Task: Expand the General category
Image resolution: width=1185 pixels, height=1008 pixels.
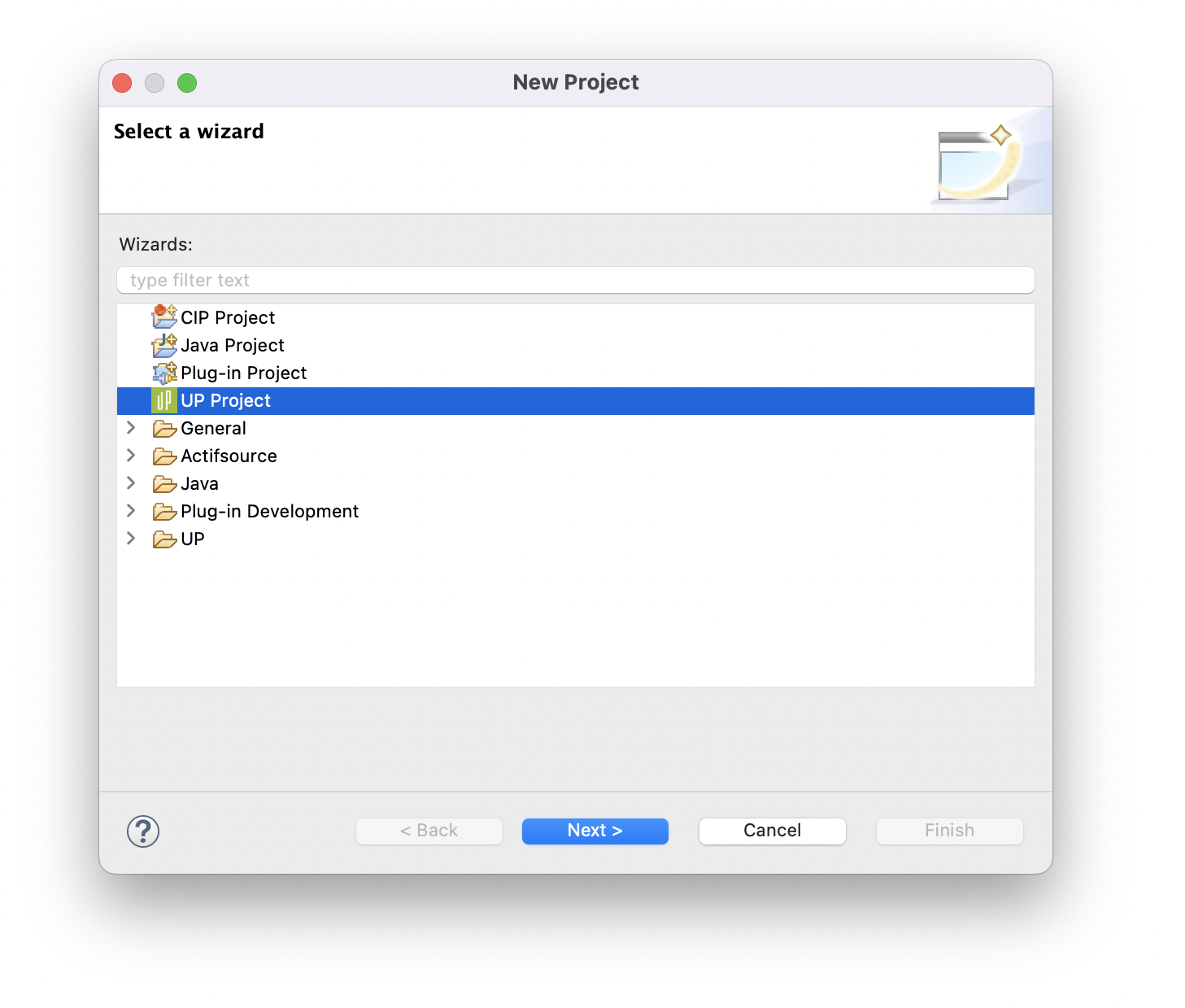Action: coord(131,428)
